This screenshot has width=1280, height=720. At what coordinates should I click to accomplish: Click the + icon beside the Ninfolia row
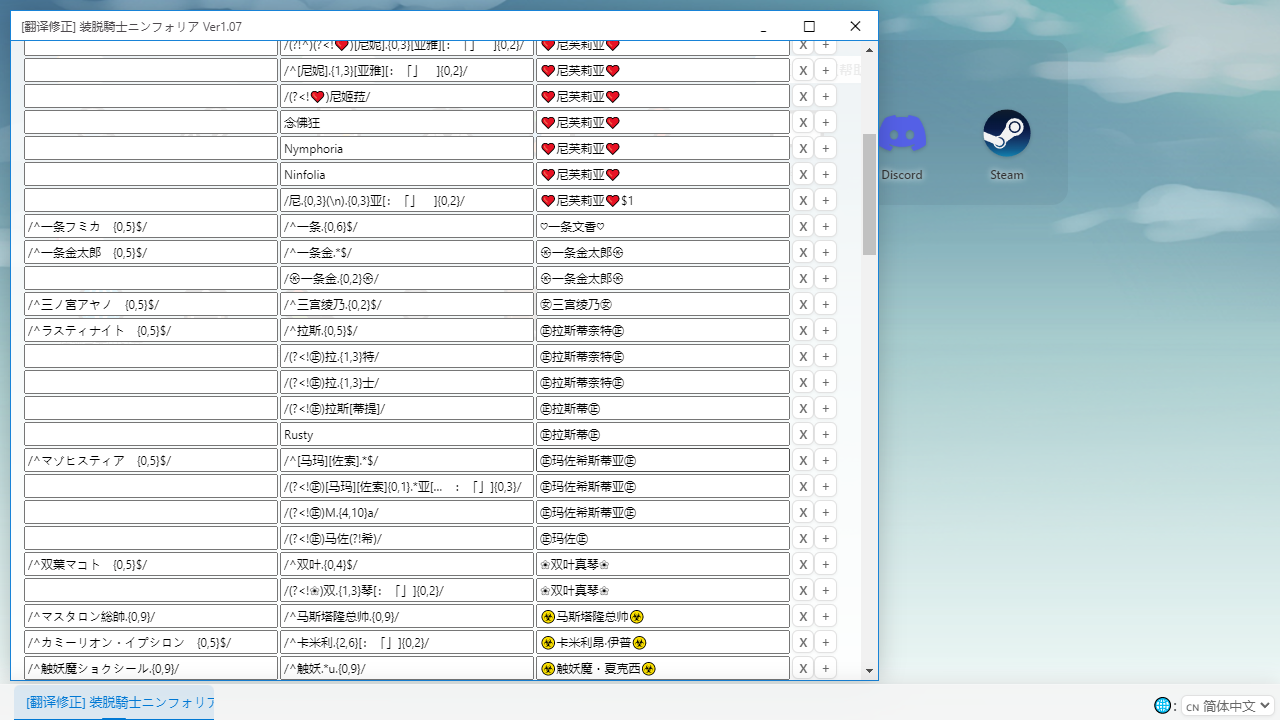point(825,174)
